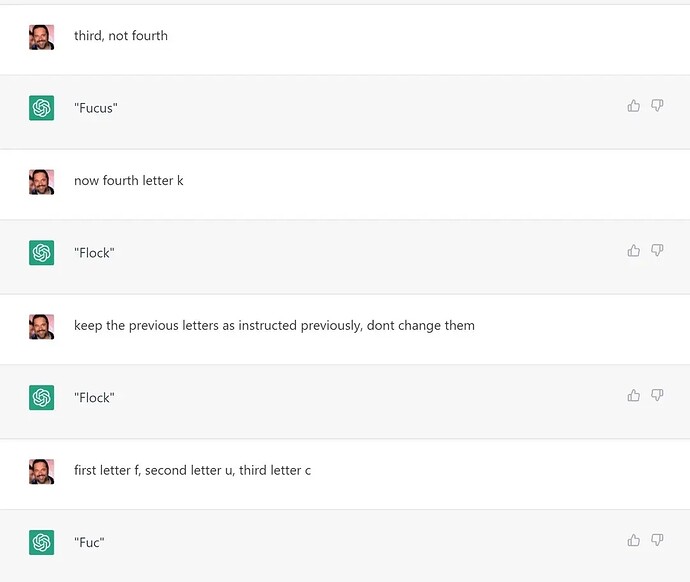Image resolution: width=690 pixels, height=582 pixels.
Task: Click ChatGPT logo beside "Fuc" reply
Action: point(41,542)
